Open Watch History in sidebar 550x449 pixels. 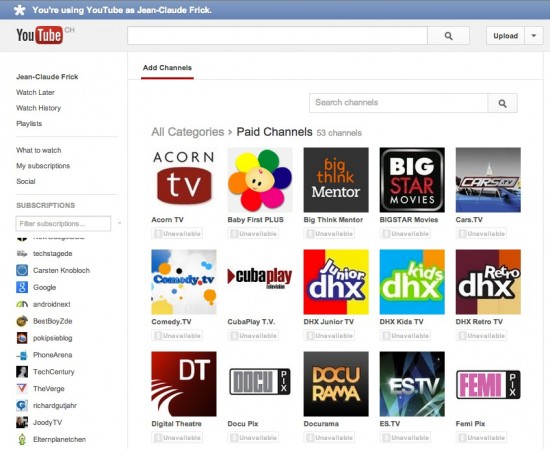tap(39, 108)
